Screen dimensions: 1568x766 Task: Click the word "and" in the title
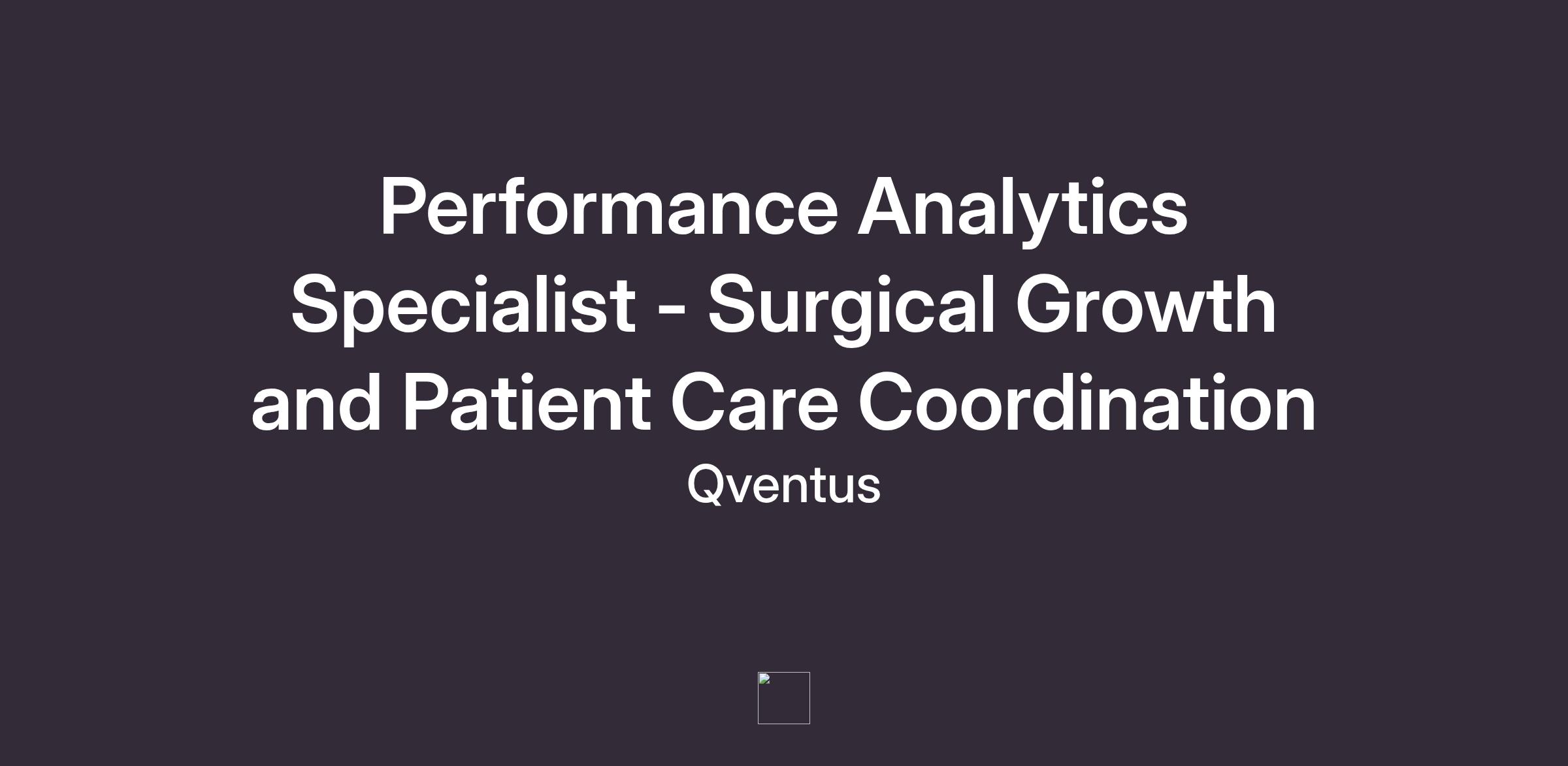pos(316,403)
